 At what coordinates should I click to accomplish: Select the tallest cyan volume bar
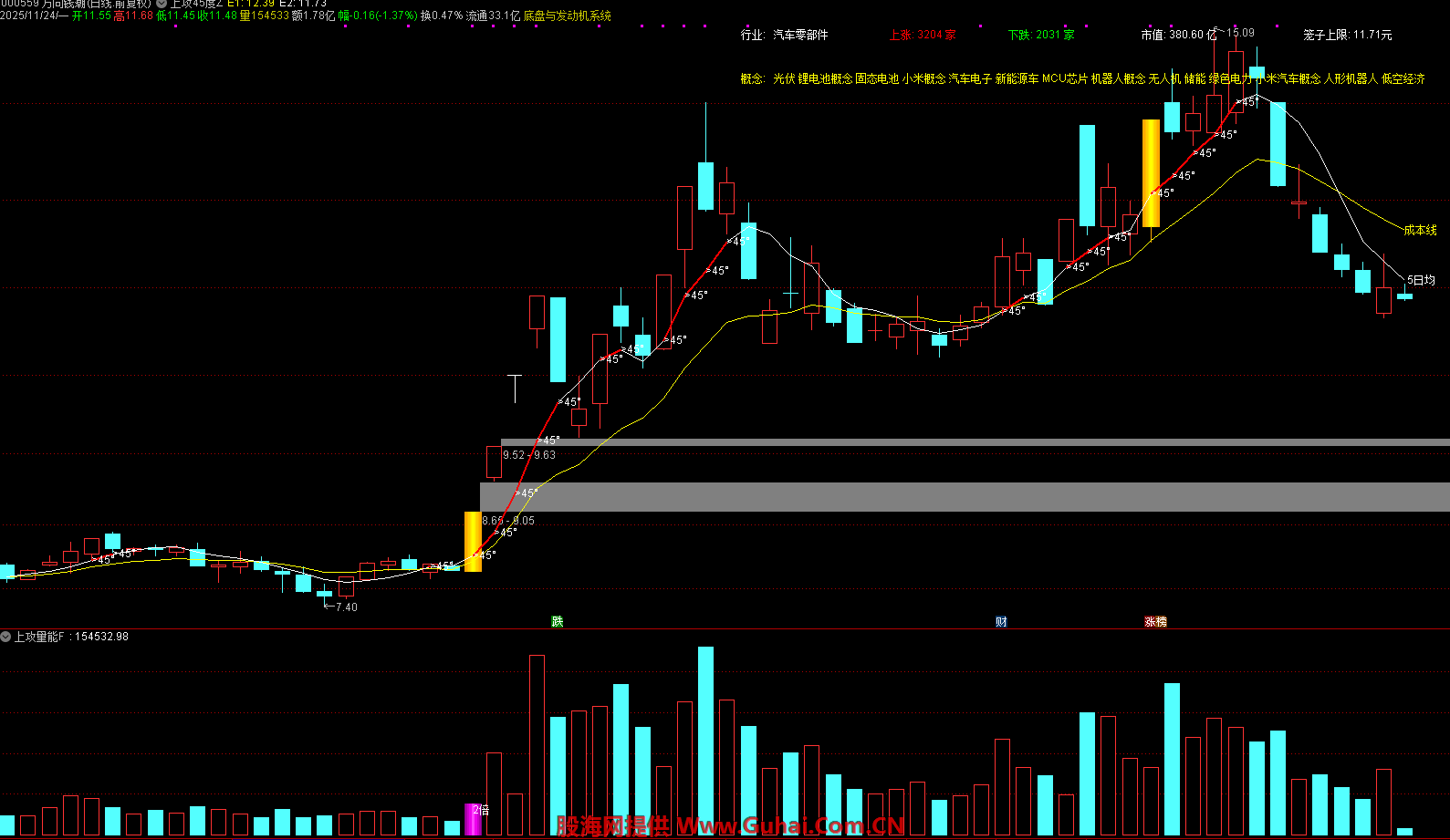pyautogui.click(x=705, y=741)
